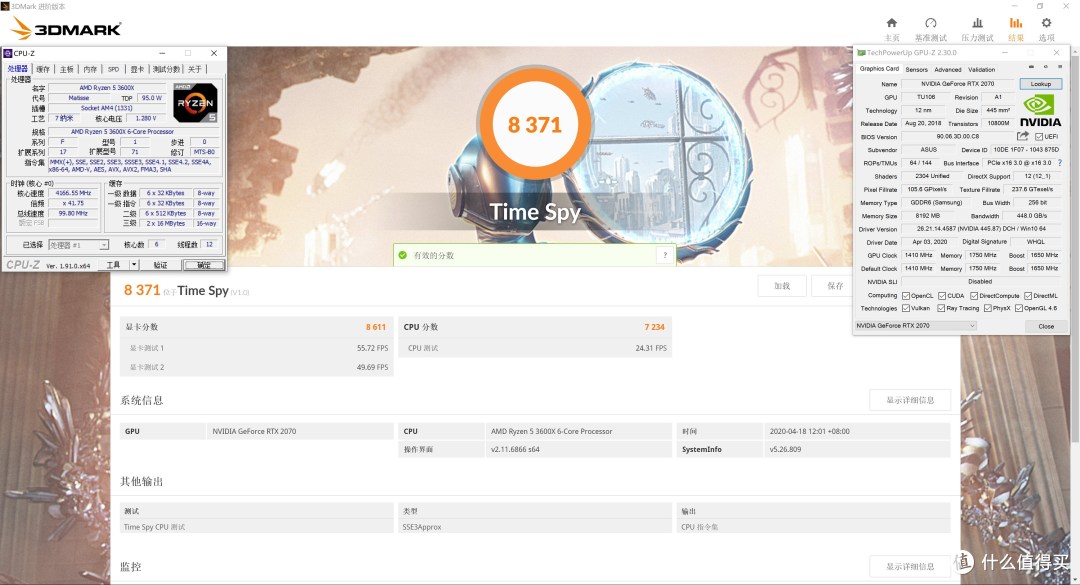Click the Lookup button in GPU-Z
The height and width of the screenshot is (585, 1080).
[1040, 84]
